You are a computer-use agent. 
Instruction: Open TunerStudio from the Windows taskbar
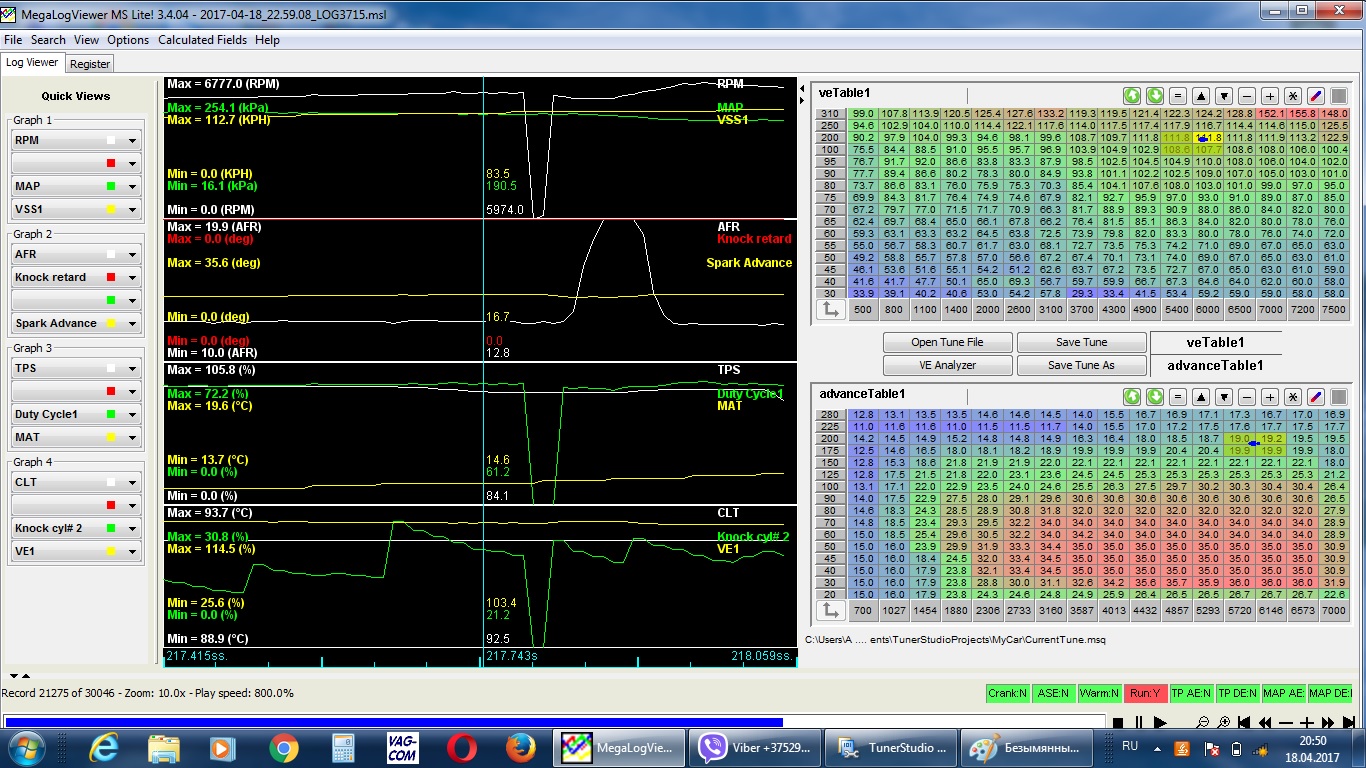891,747
